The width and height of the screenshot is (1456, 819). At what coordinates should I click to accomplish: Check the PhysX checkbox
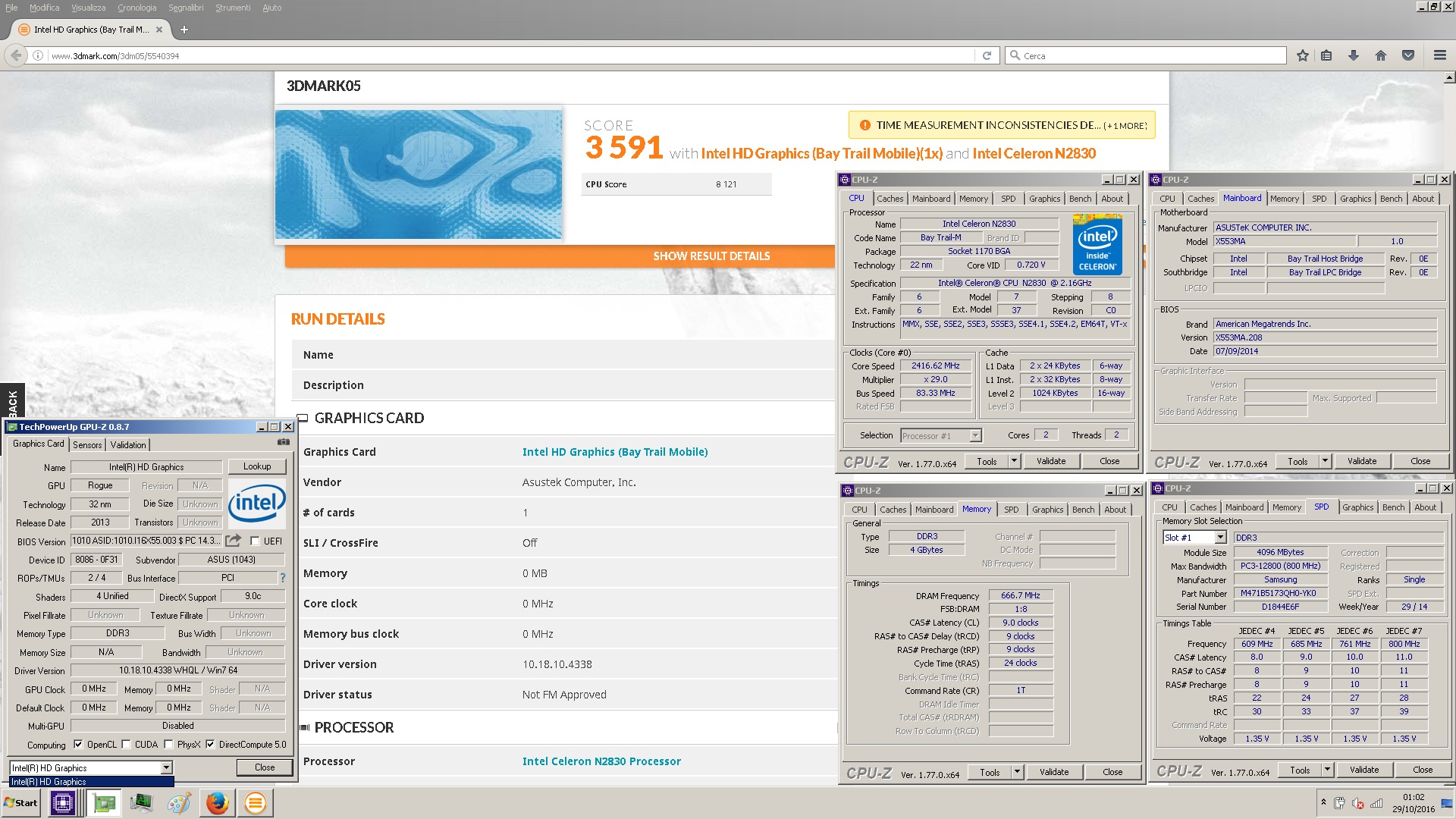[168, 745]
